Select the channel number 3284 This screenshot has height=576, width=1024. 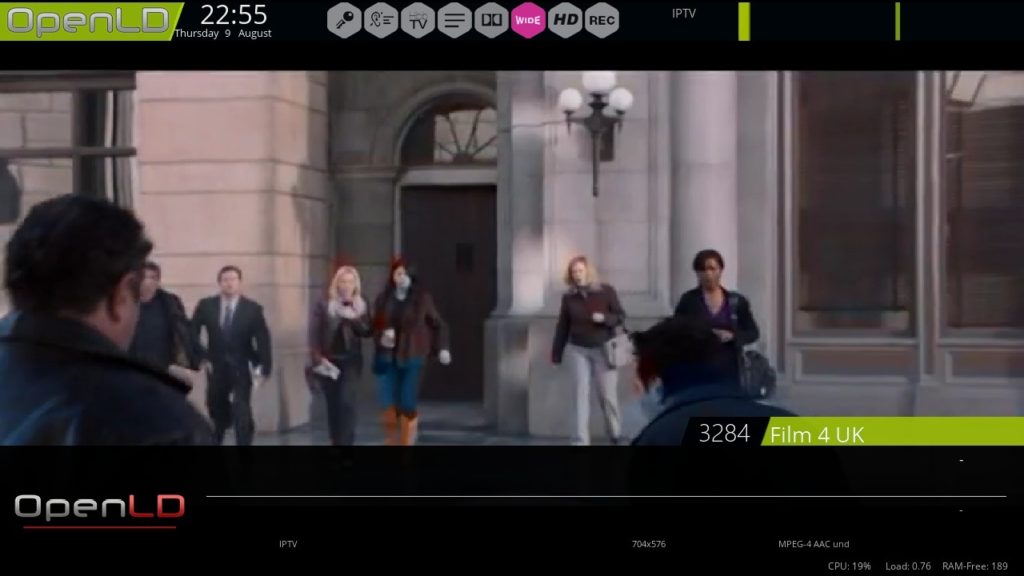coord(725,433)
